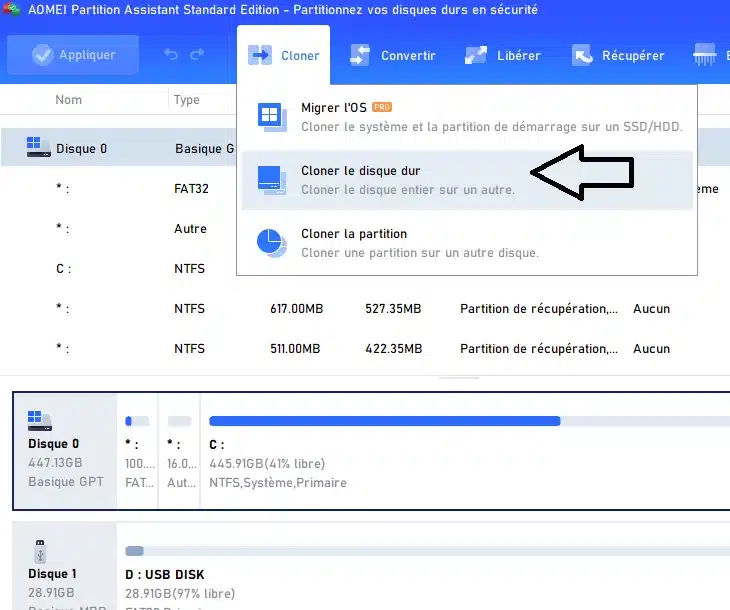Choose Cloner la partition entry
Viewport: 730px width, 610px height.
tap(467, 243)
